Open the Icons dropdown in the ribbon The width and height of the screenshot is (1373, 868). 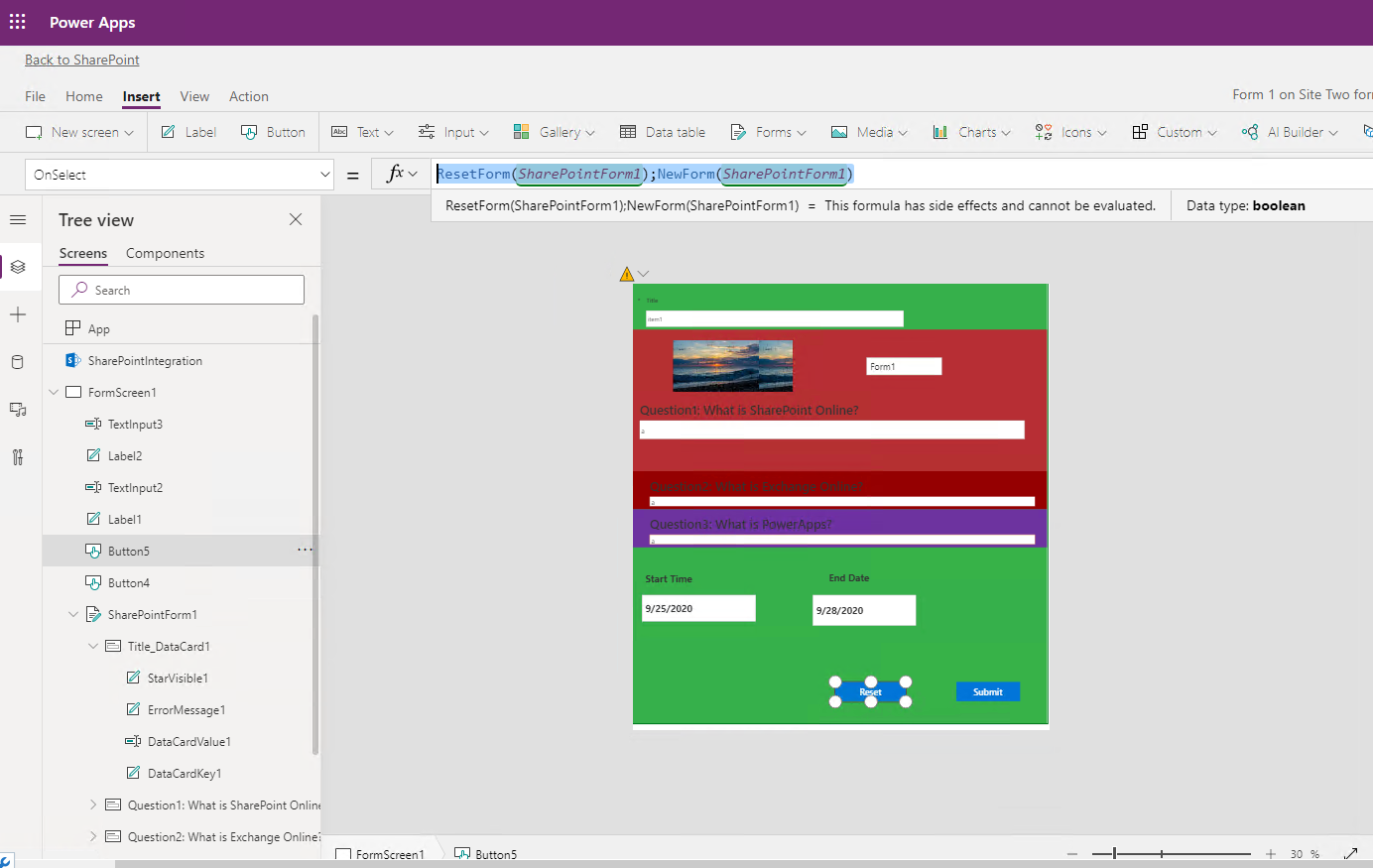1070,131
